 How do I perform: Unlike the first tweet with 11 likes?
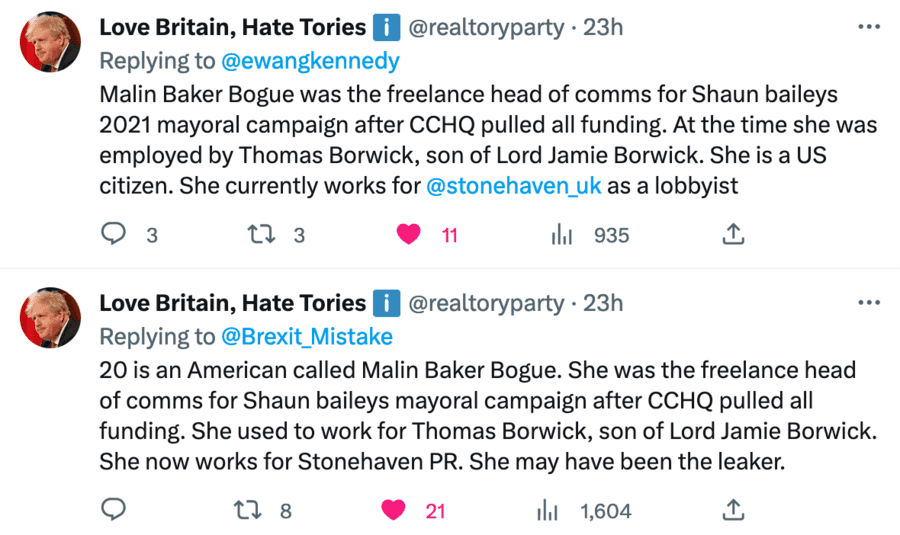(408, 235)
